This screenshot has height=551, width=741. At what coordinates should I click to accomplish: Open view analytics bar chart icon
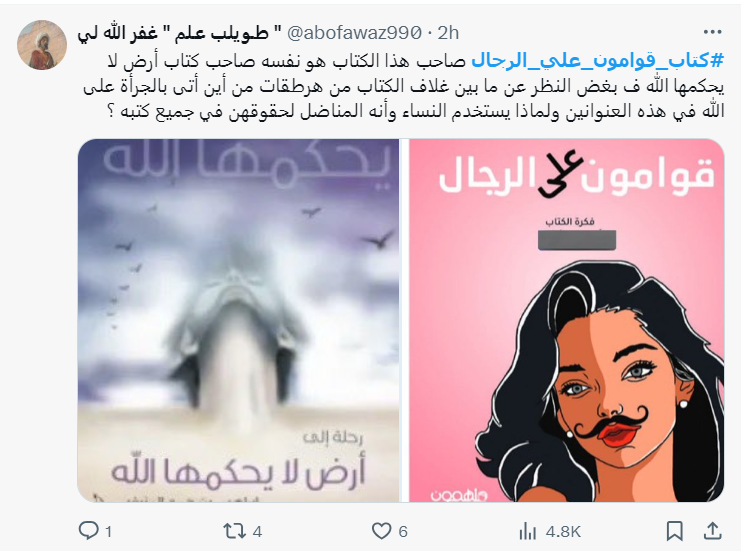[527, 531]
